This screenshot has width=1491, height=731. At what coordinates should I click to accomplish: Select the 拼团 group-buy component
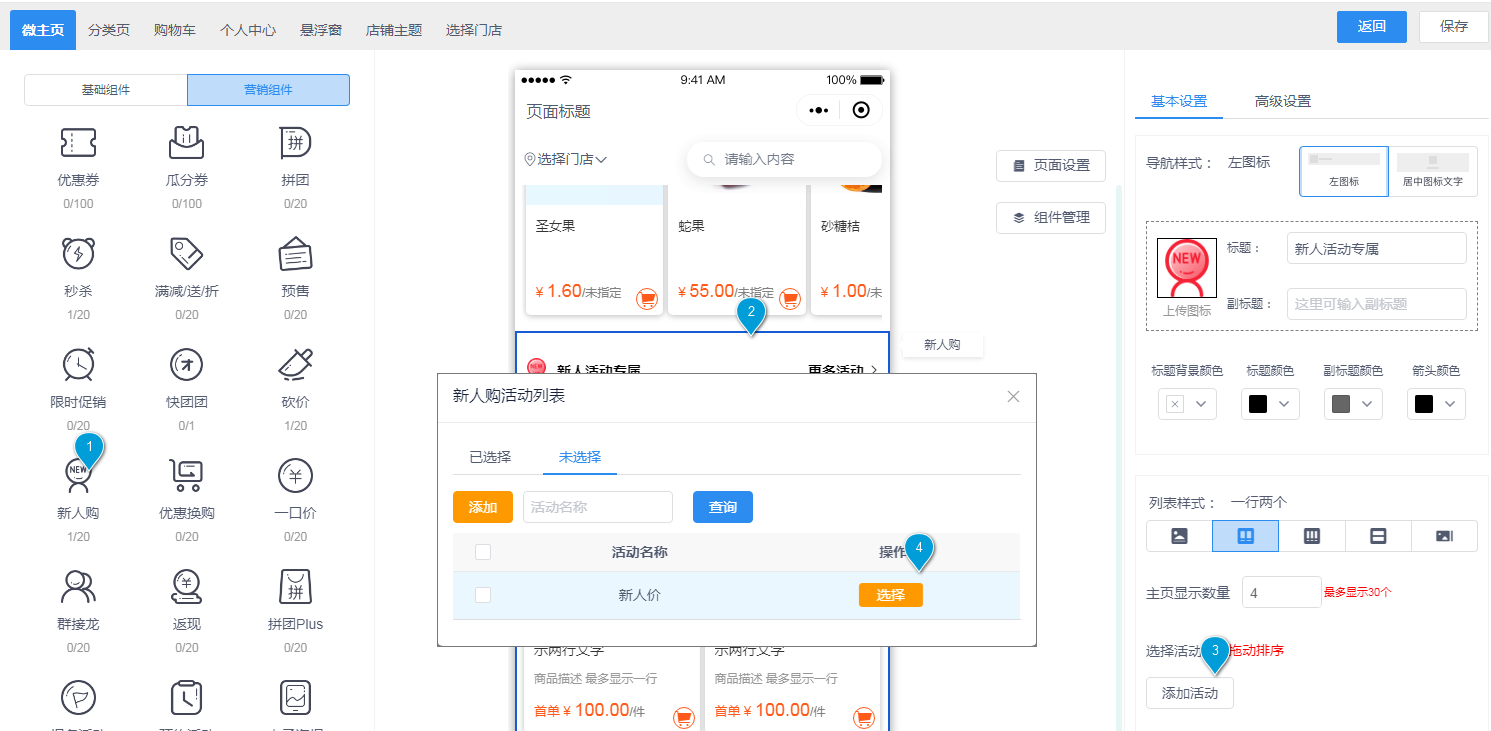point(295,144)
